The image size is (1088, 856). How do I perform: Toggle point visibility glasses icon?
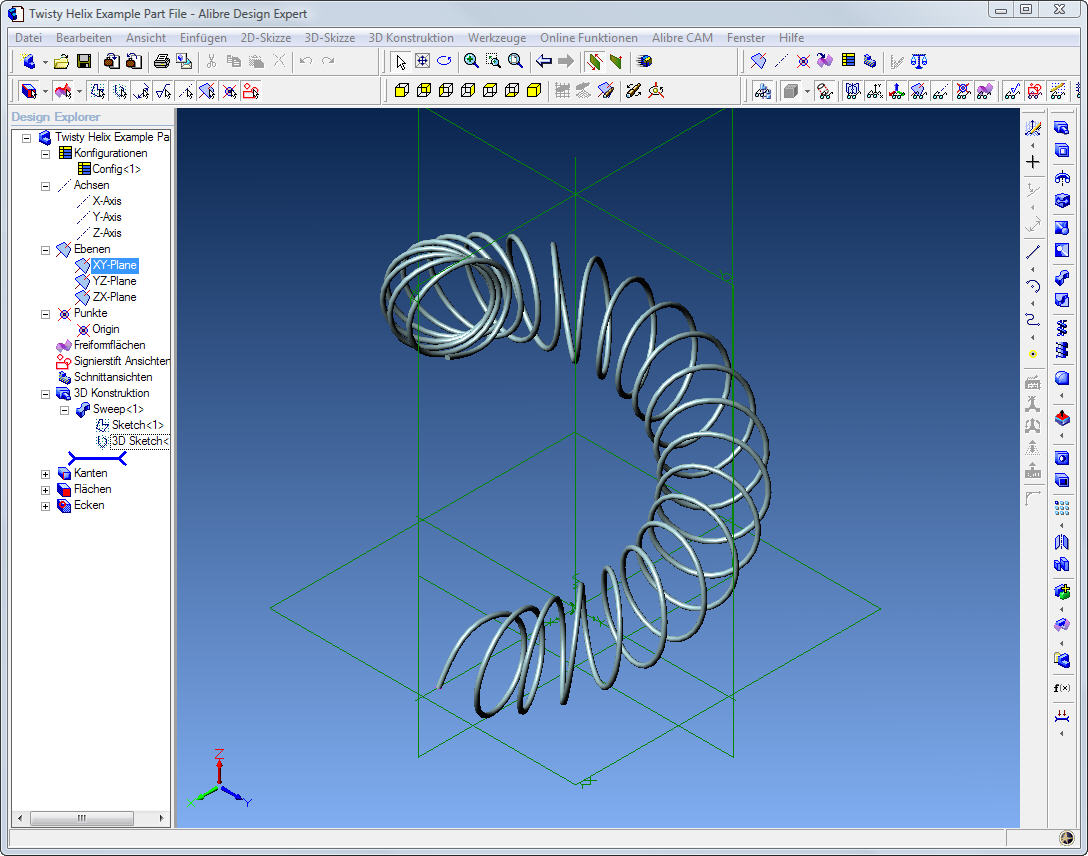pos(963,91)
